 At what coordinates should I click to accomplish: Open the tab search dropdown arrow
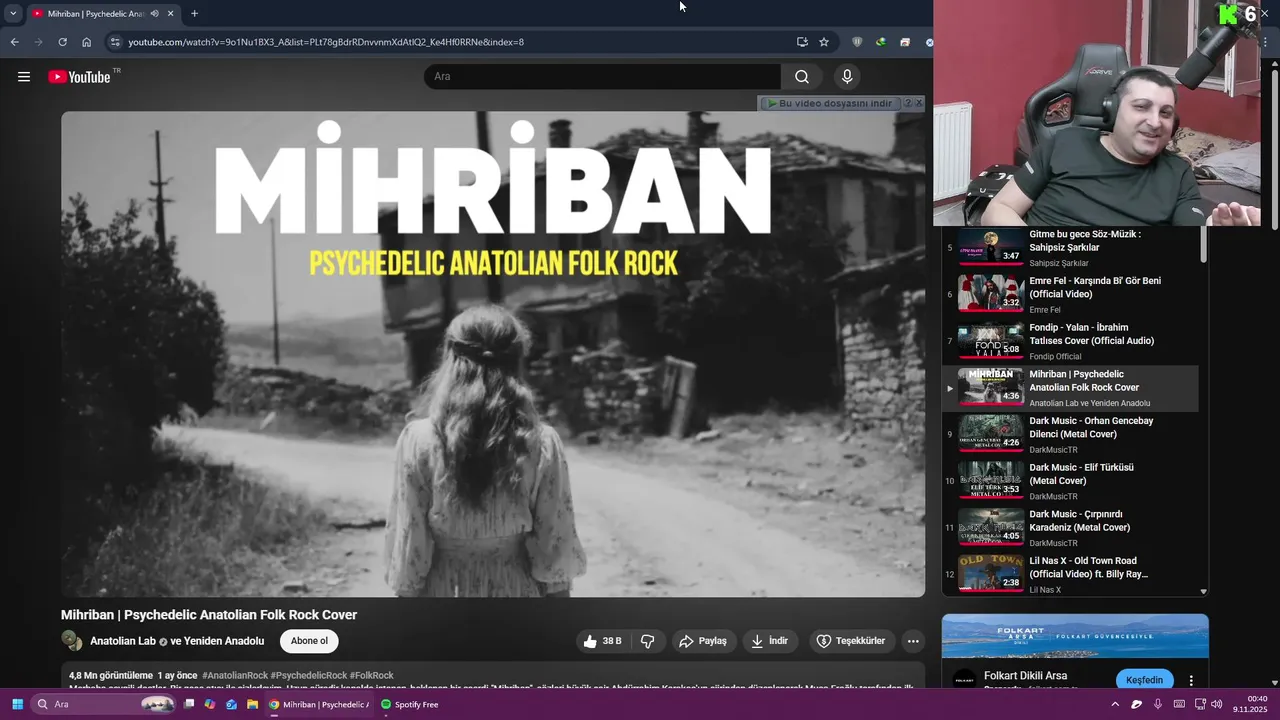[13, 14]
